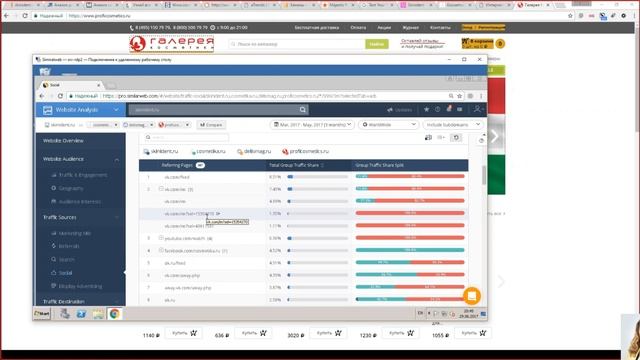This screenshot has height=360, width=640.
Task: Reload the outer browser page
Action: (25, 16)
